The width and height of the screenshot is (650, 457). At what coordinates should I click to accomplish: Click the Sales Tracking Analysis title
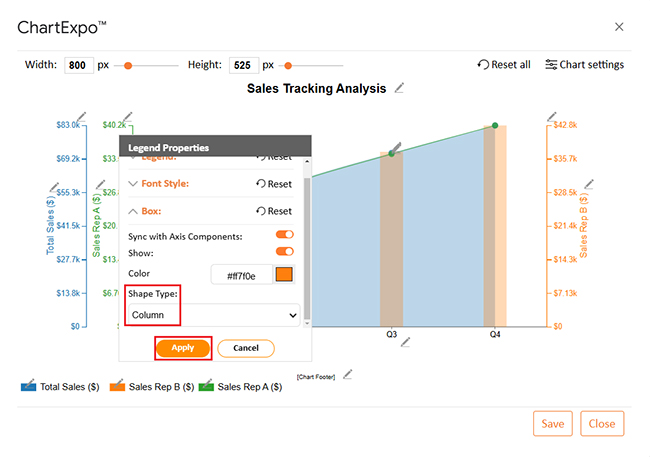(x=316, y=88)
